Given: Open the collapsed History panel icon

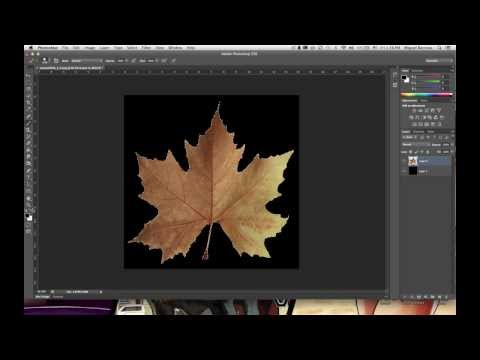Looking at the screenshot, I should pos(395,76).
